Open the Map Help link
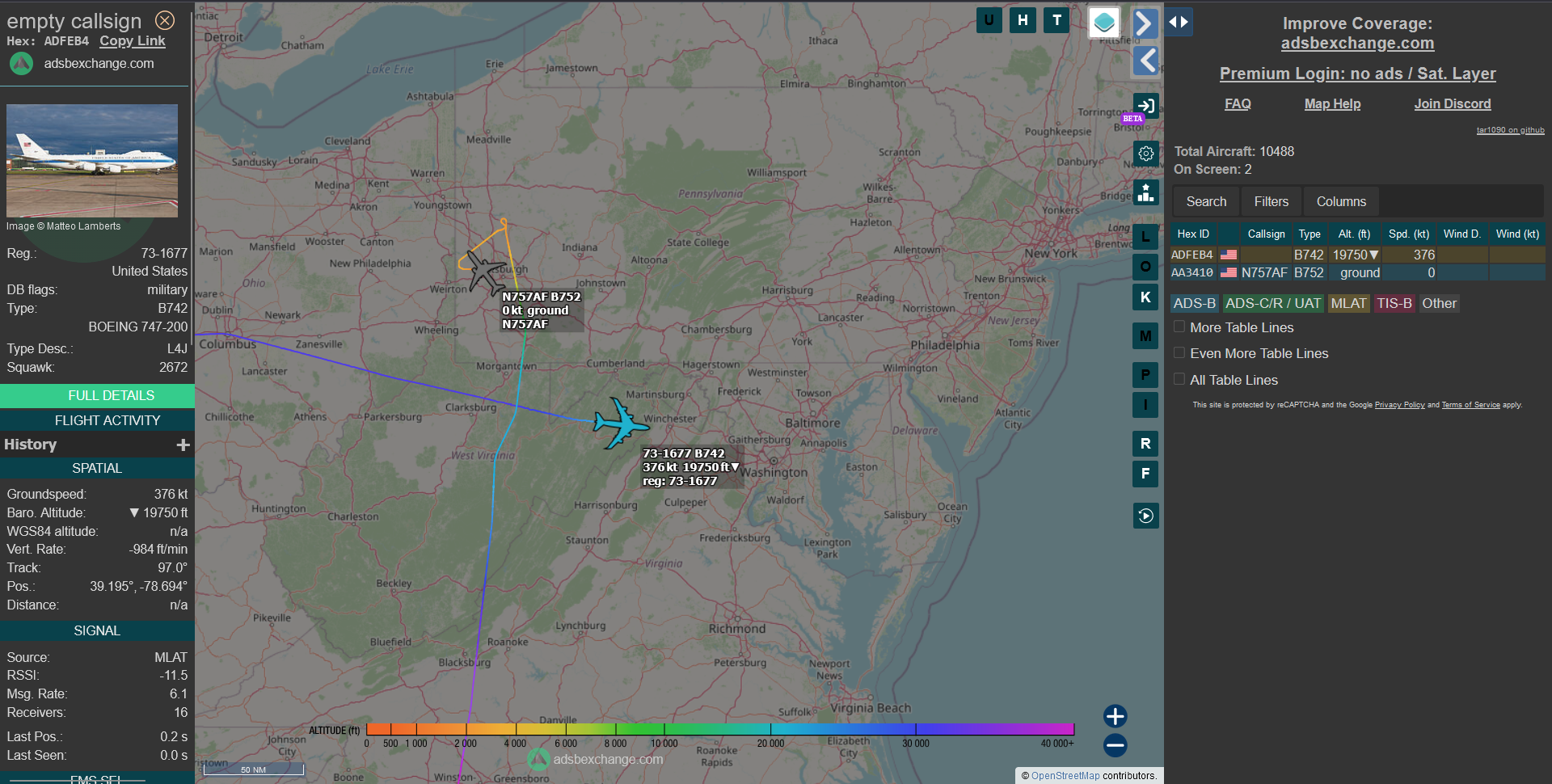 (x=1332, y=103)
